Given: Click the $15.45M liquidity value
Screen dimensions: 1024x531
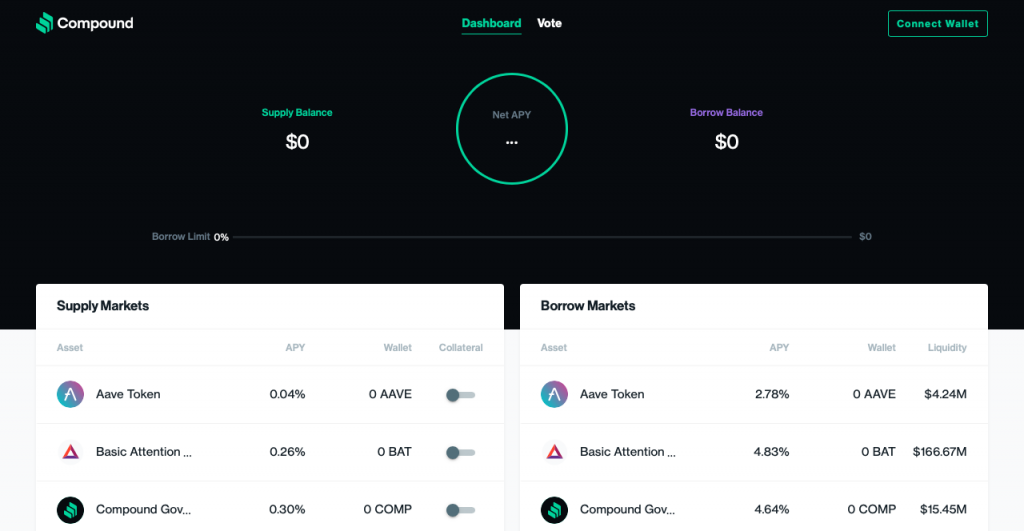Looking at the screenshot, I should (x=943, y=509).
